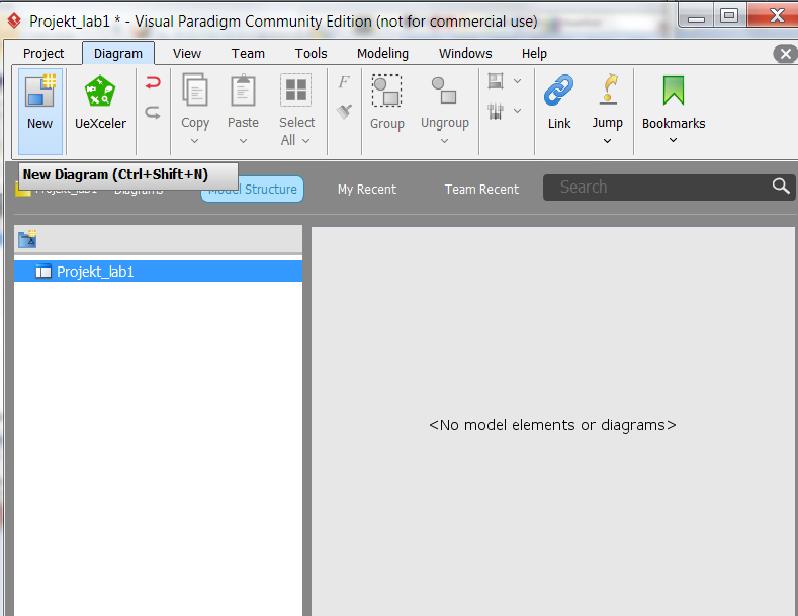Close the ribbon using gray X button
This screenshot has height=616, width=798.
click(786, 54)
